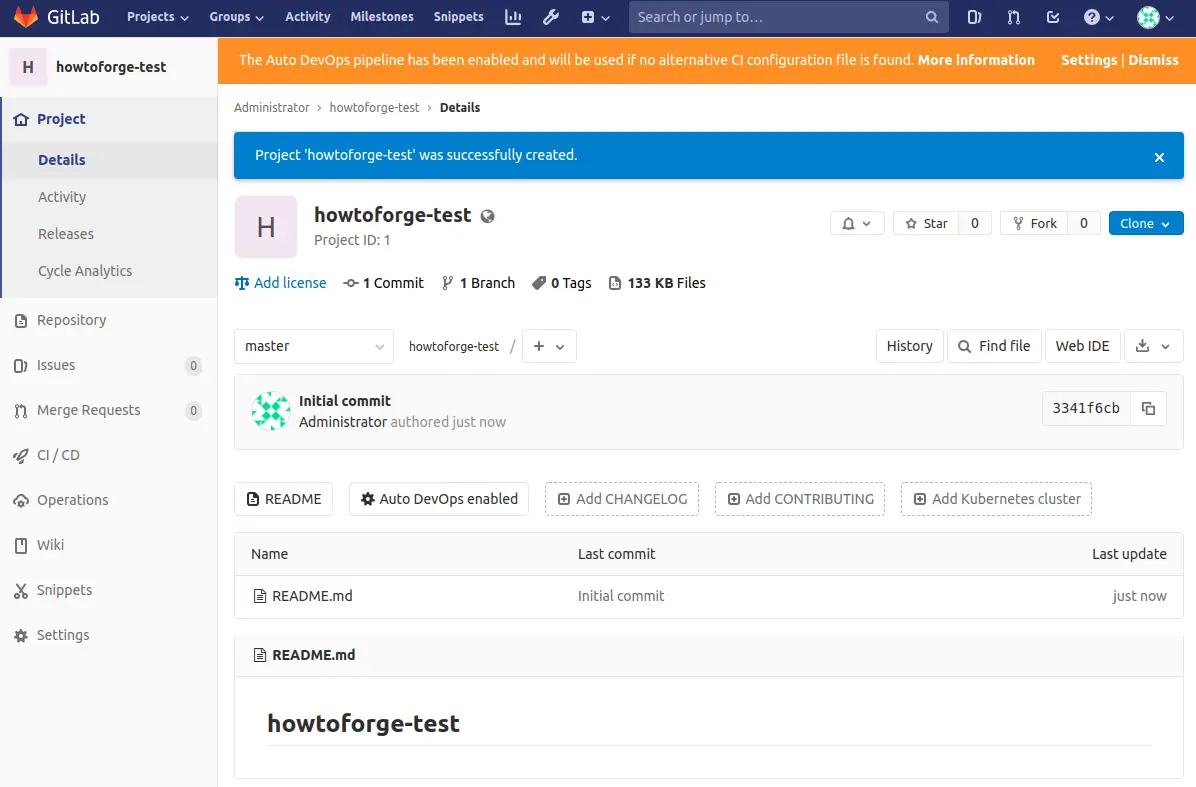Viewport: 1196px width, 787px height.
Task: Click the instance statistics chart icon
Action: [513, 17]
